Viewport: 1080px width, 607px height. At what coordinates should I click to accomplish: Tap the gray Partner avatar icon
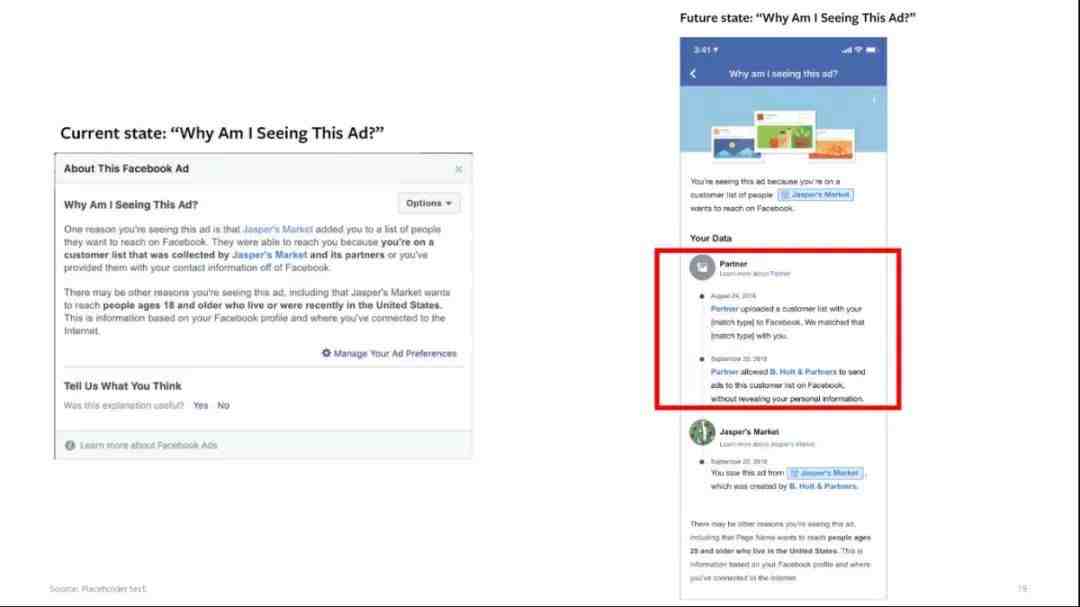(x=702, y=267)
